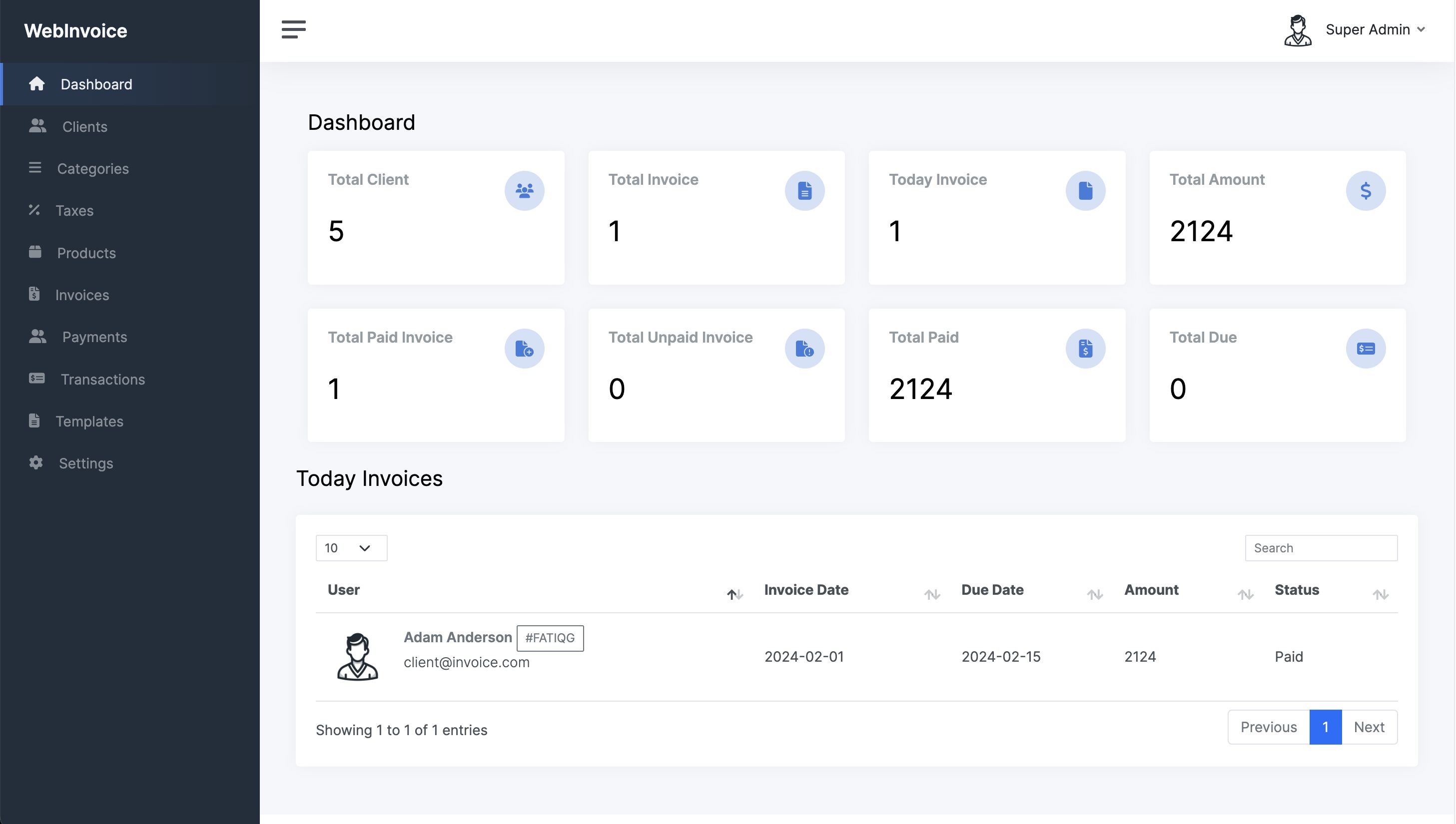Sort table by Invoice Date column
Image resolution: width=1456 pixels, height=824 pixels.
[931, 594]
